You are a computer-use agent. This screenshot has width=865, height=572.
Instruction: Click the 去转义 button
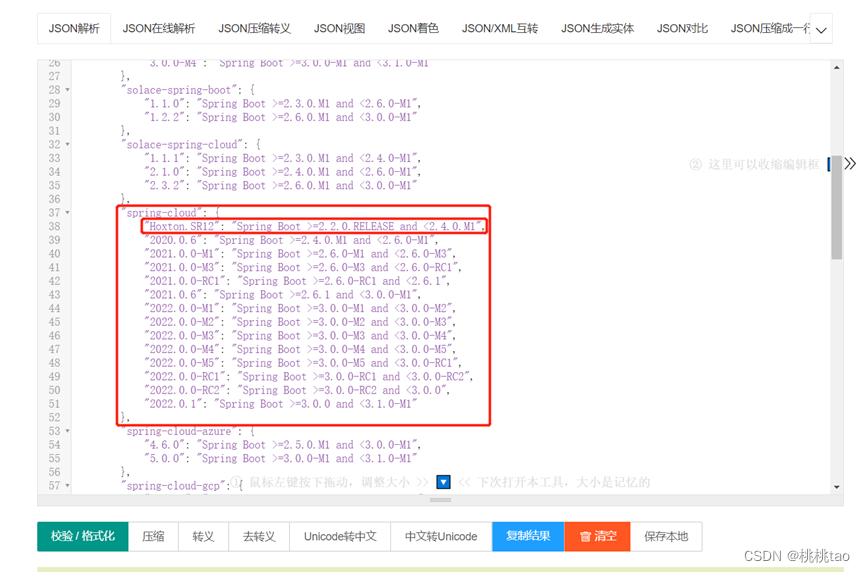point(259,536)
